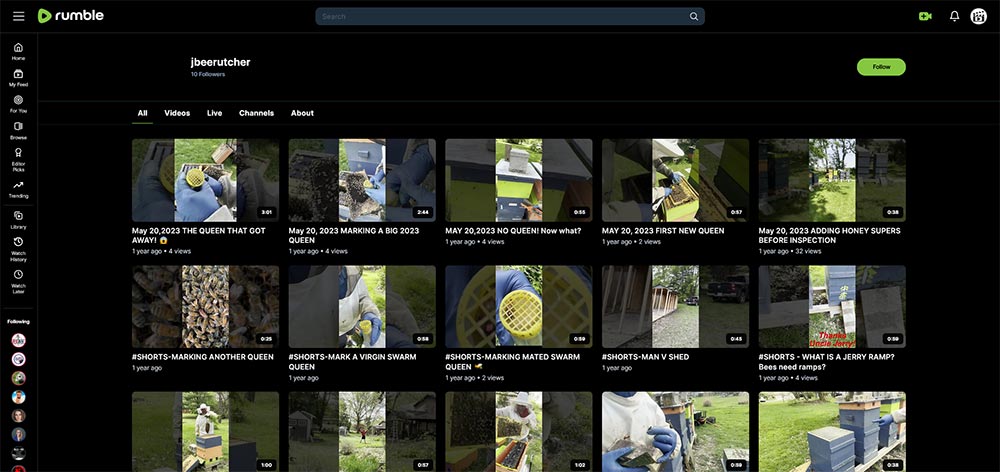The height and width of the screenshot is (472, 1000).
Task: Open THE QUEEN THAT GOT AWAY thumbnail
Action: (205, 181)
